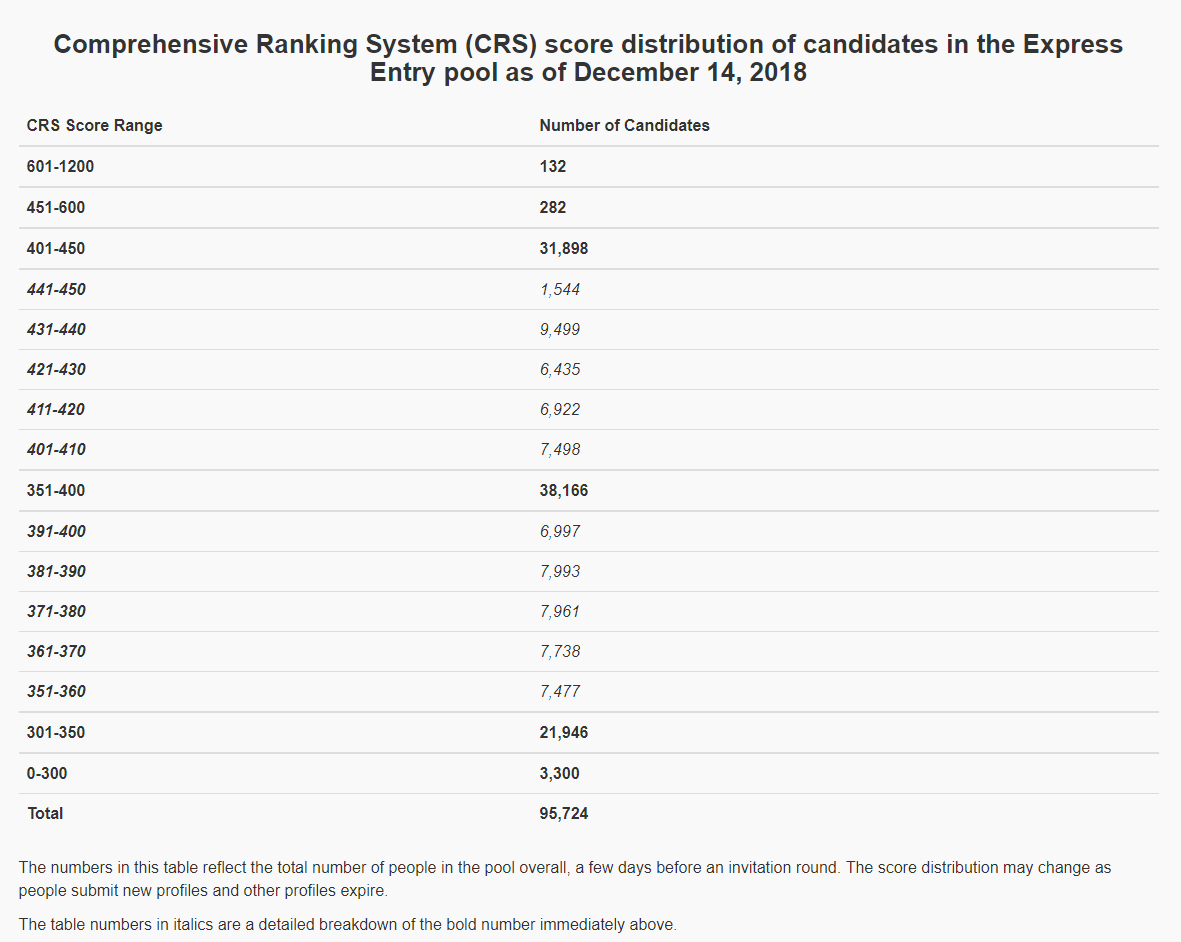Click the value 9,499 for range 431-440
Image resolution: width=1181 pixels, height=942 pixels.
coord(560,330)
